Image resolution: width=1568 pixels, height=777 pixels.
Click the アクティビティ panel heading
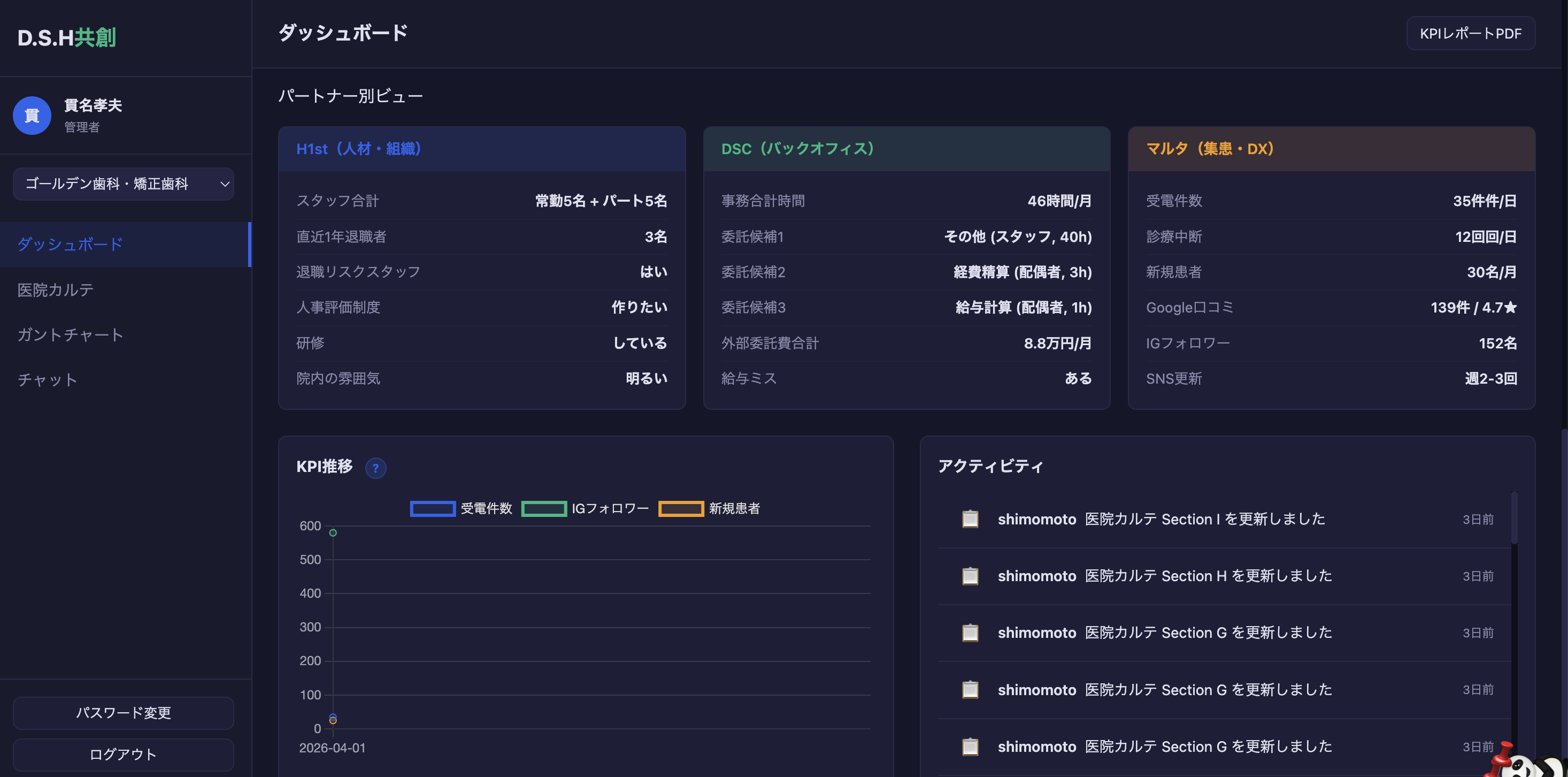point(990,467)
